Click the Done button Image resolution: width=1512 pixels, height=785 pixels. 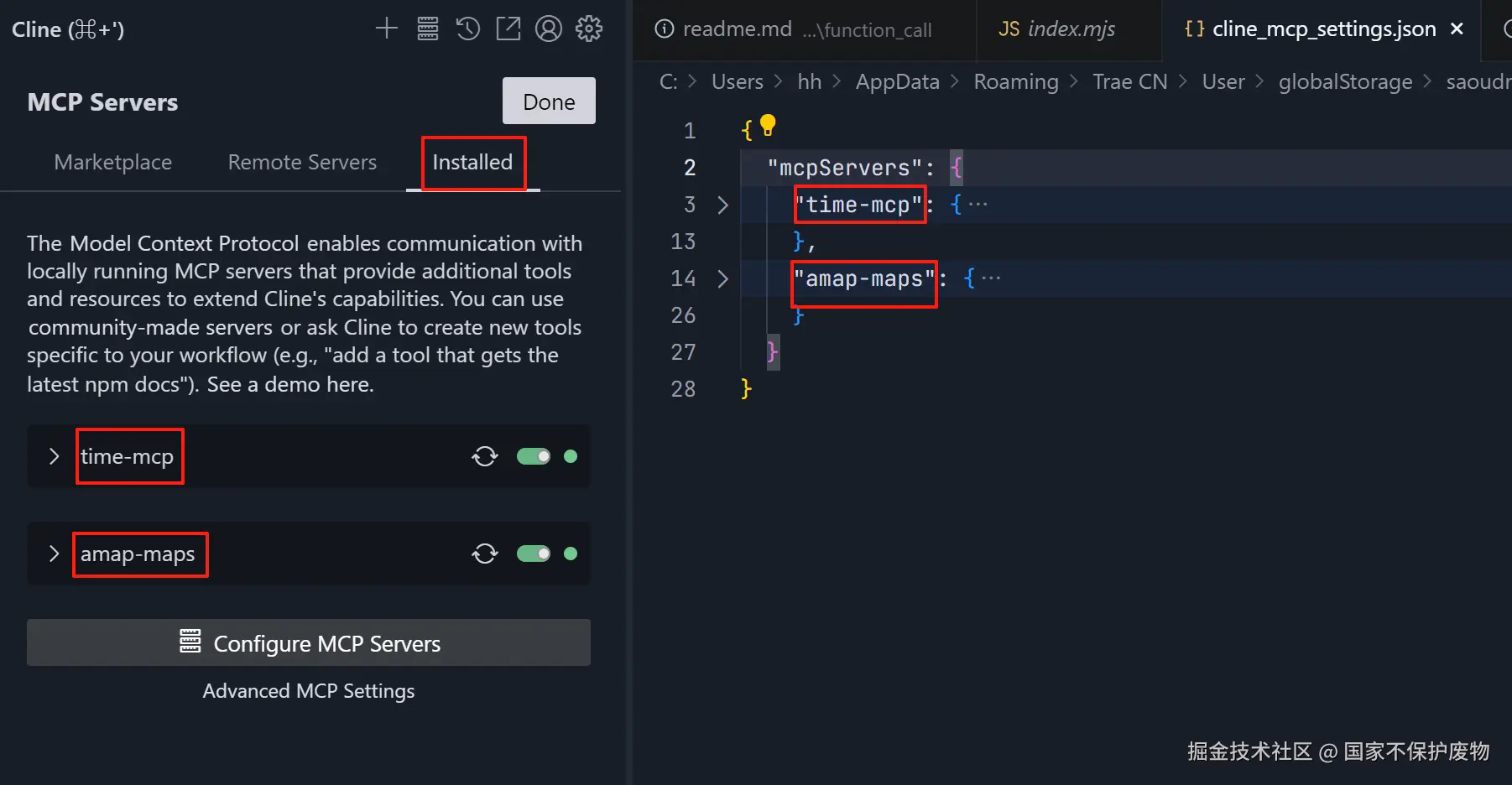coord(549,101)
